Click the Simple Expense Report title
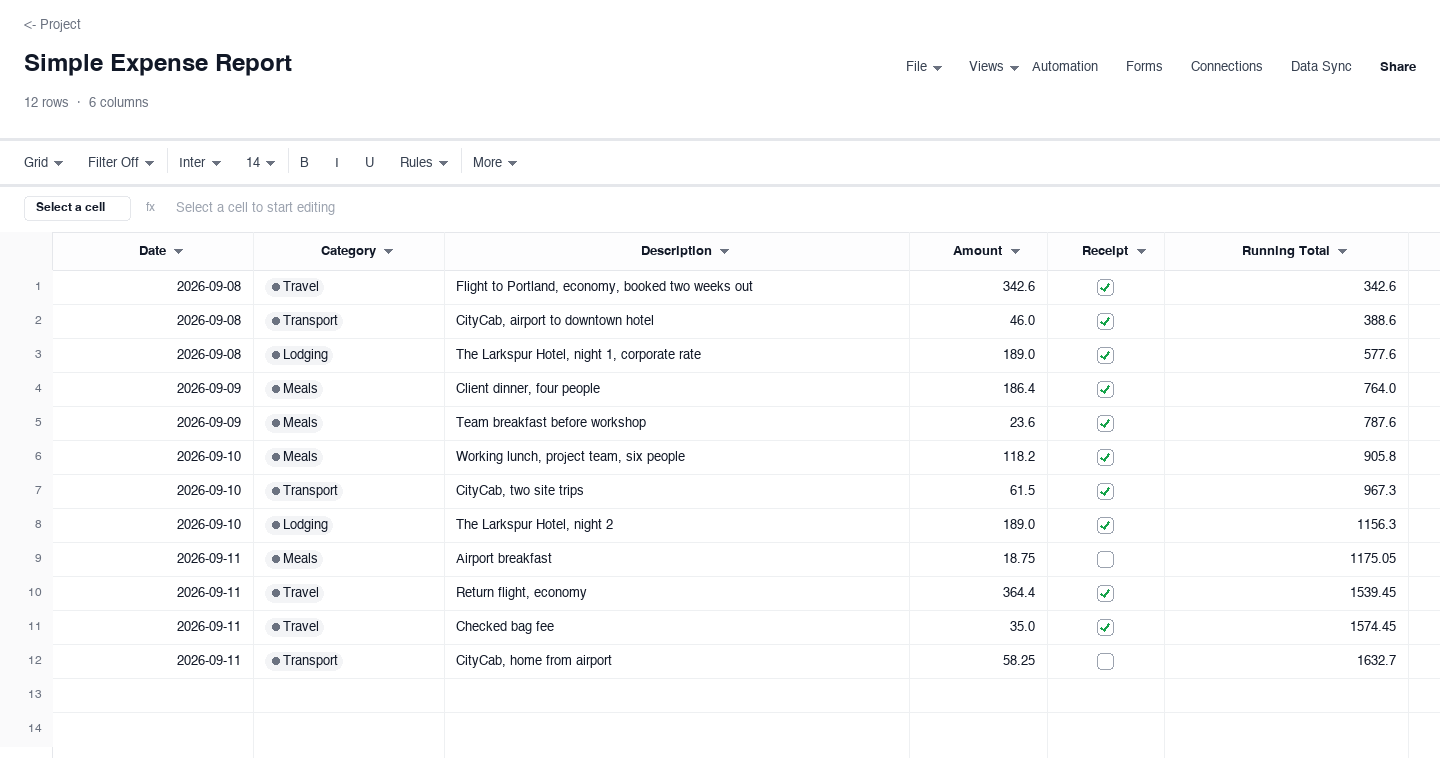This screenshot has width=1440, height=758. click(158, 63)
